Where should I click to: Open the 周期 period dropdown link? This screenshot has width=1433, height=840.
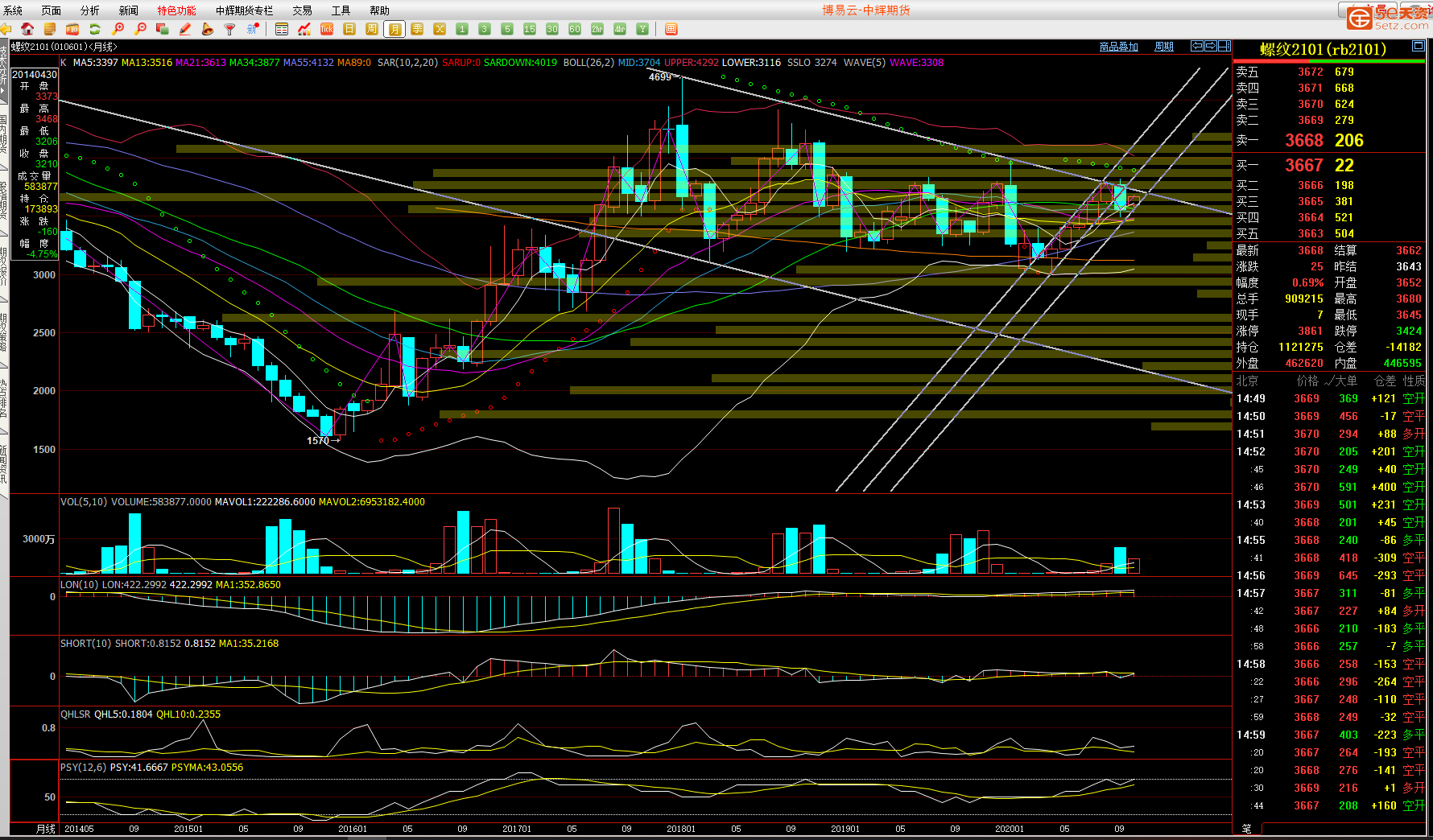tap(1163, 47)
